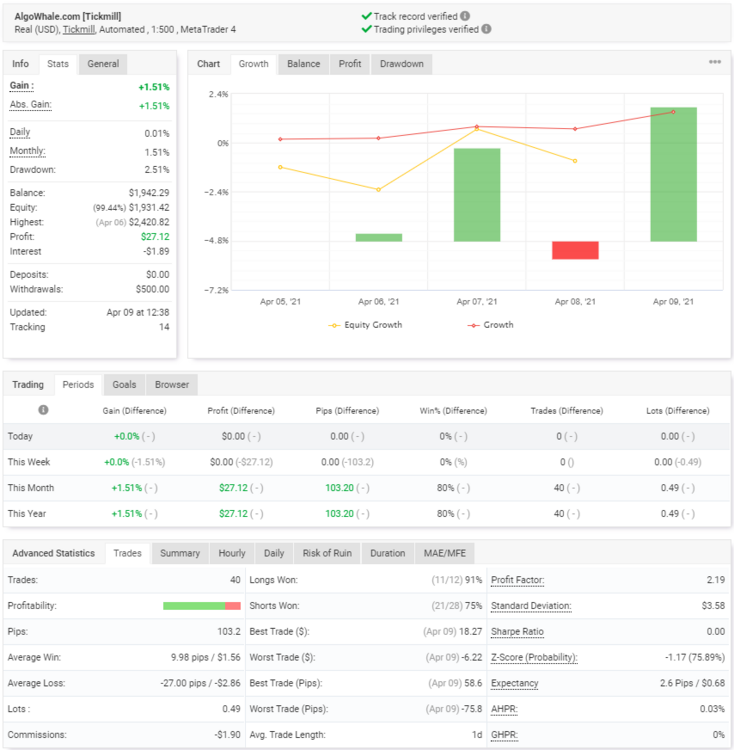Select the Periods tab
This screenshot has height=750, width=734.
(x=78, y=385)
